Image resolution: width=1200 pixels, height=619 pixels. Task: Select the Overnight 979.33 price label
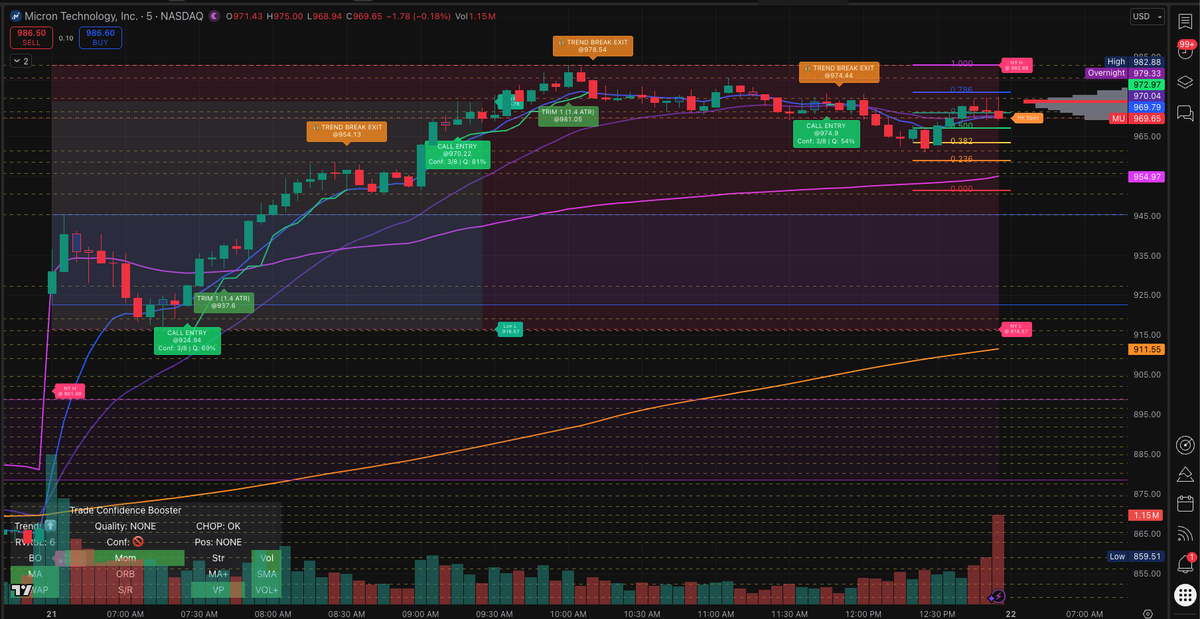[x=1125, y=73]
